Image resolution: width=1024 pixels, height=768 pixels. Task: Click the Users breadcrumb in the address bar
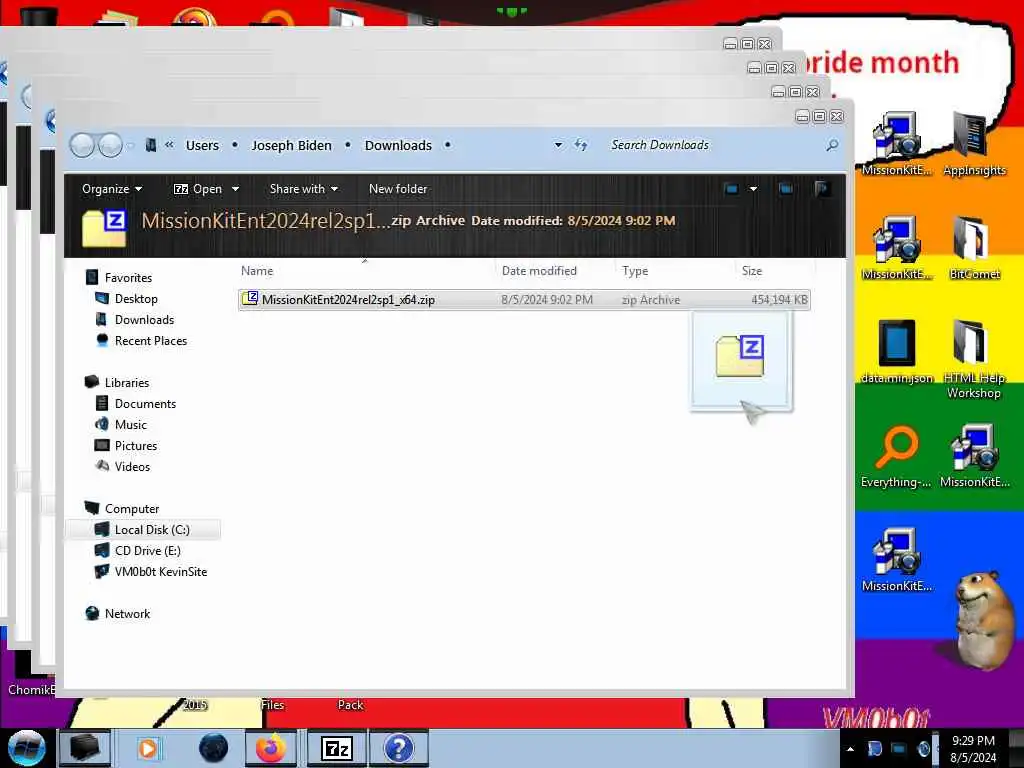click(202, 145)
